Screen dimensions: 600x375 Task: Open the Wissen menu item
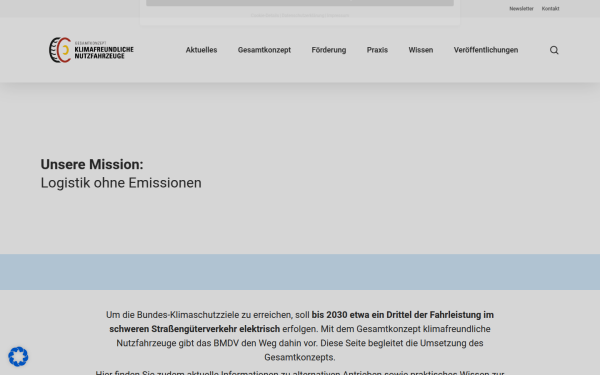pyautogui.click(x=421, y=50)
